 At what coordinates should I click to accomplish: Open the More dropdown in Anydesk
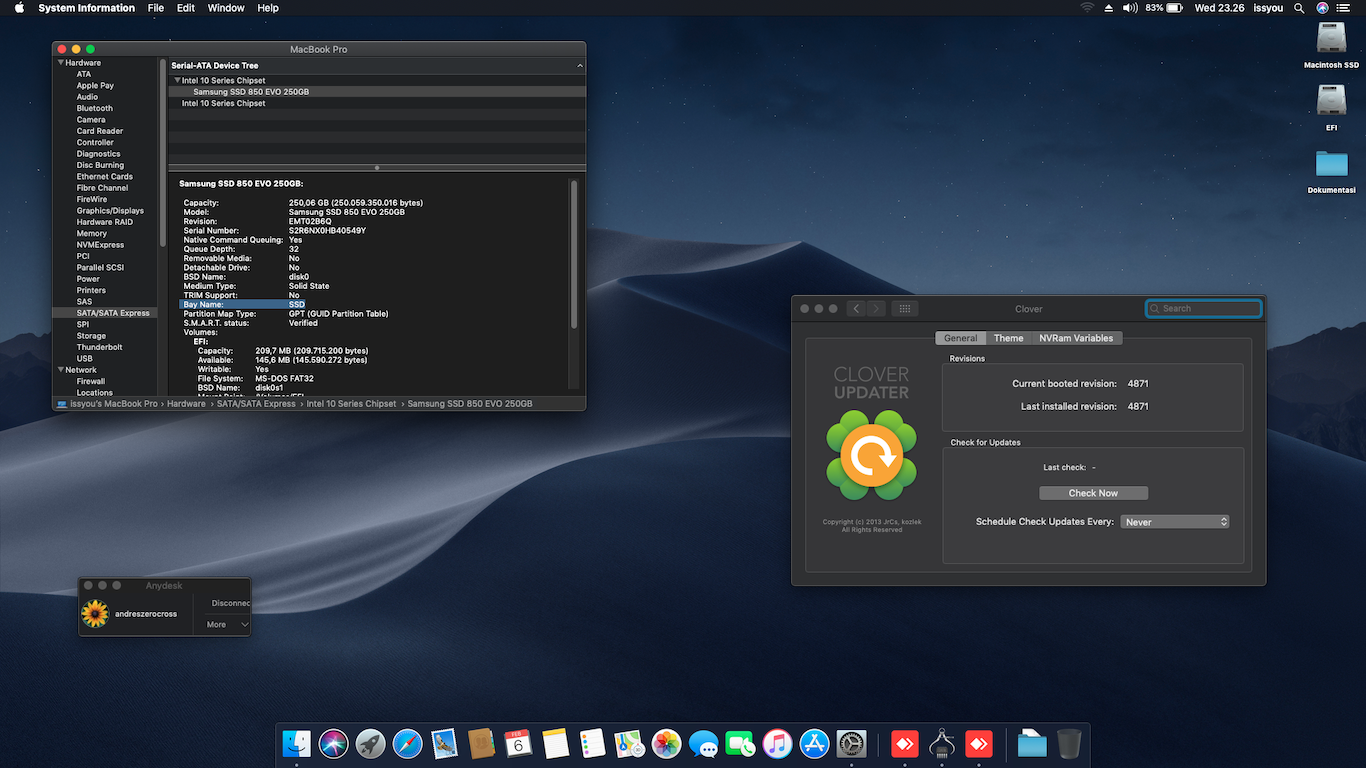point(227,625)
